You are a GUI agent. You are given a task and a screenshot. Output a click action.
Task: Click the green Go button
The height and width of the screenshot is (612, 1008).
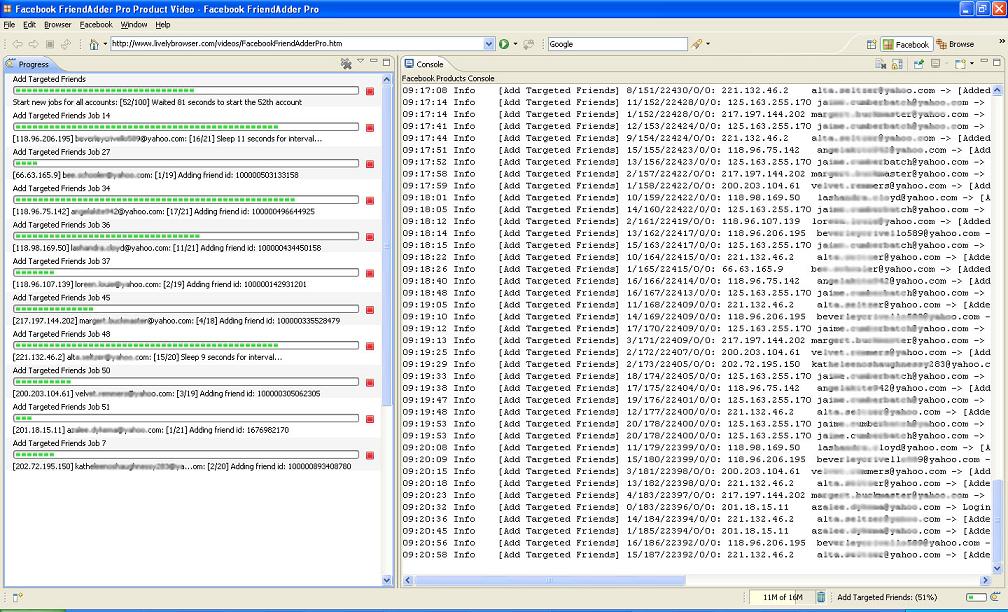[x=504, y=44]
